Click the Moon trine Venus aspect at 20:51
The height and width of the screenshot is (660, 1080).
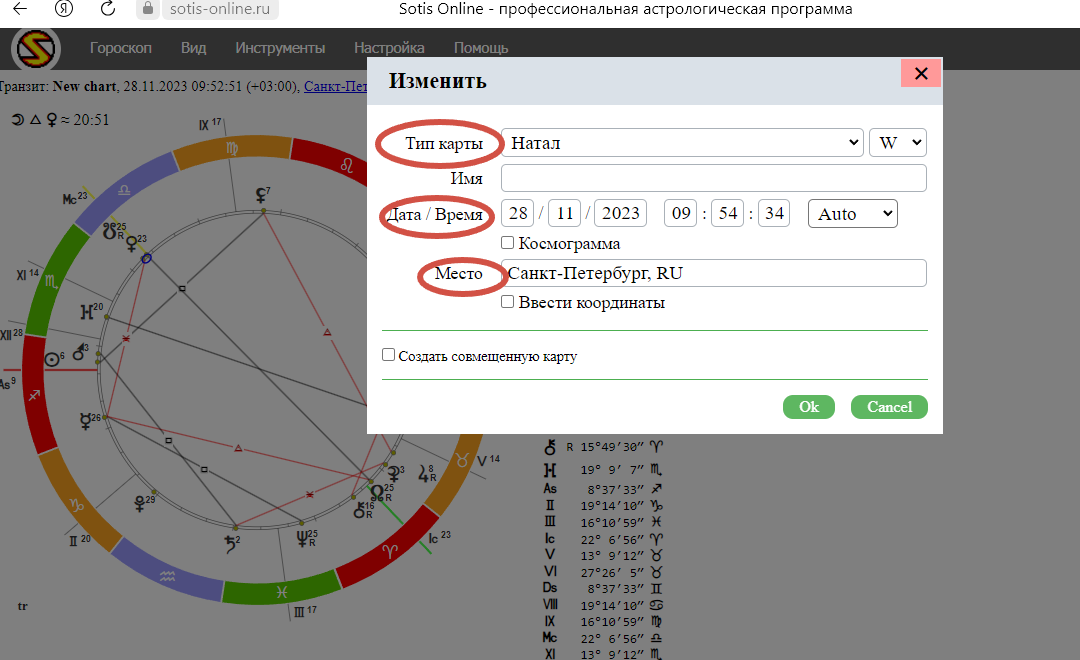click(60, 120)
